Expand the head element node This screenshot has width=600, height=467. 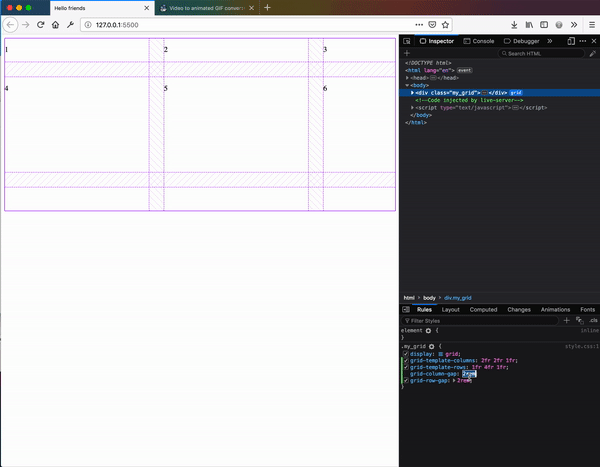tap(407, 77)
